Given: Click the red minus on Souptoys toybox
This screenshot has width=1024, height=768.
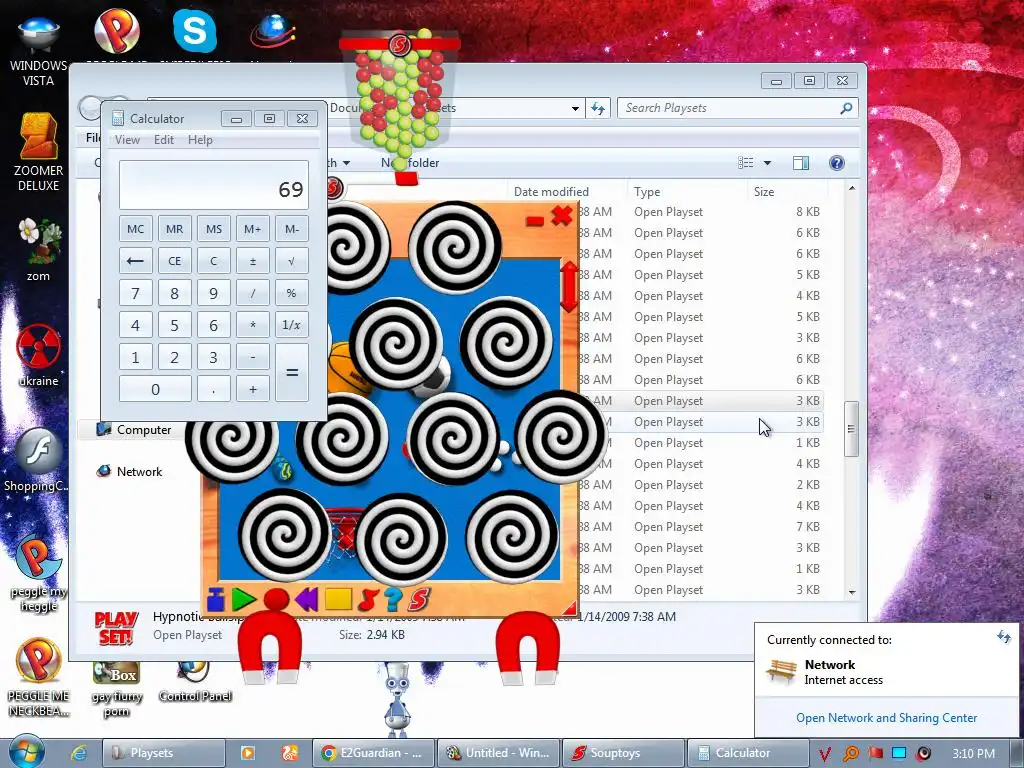Looking at the screenshot, I should [x=535, y=221].
